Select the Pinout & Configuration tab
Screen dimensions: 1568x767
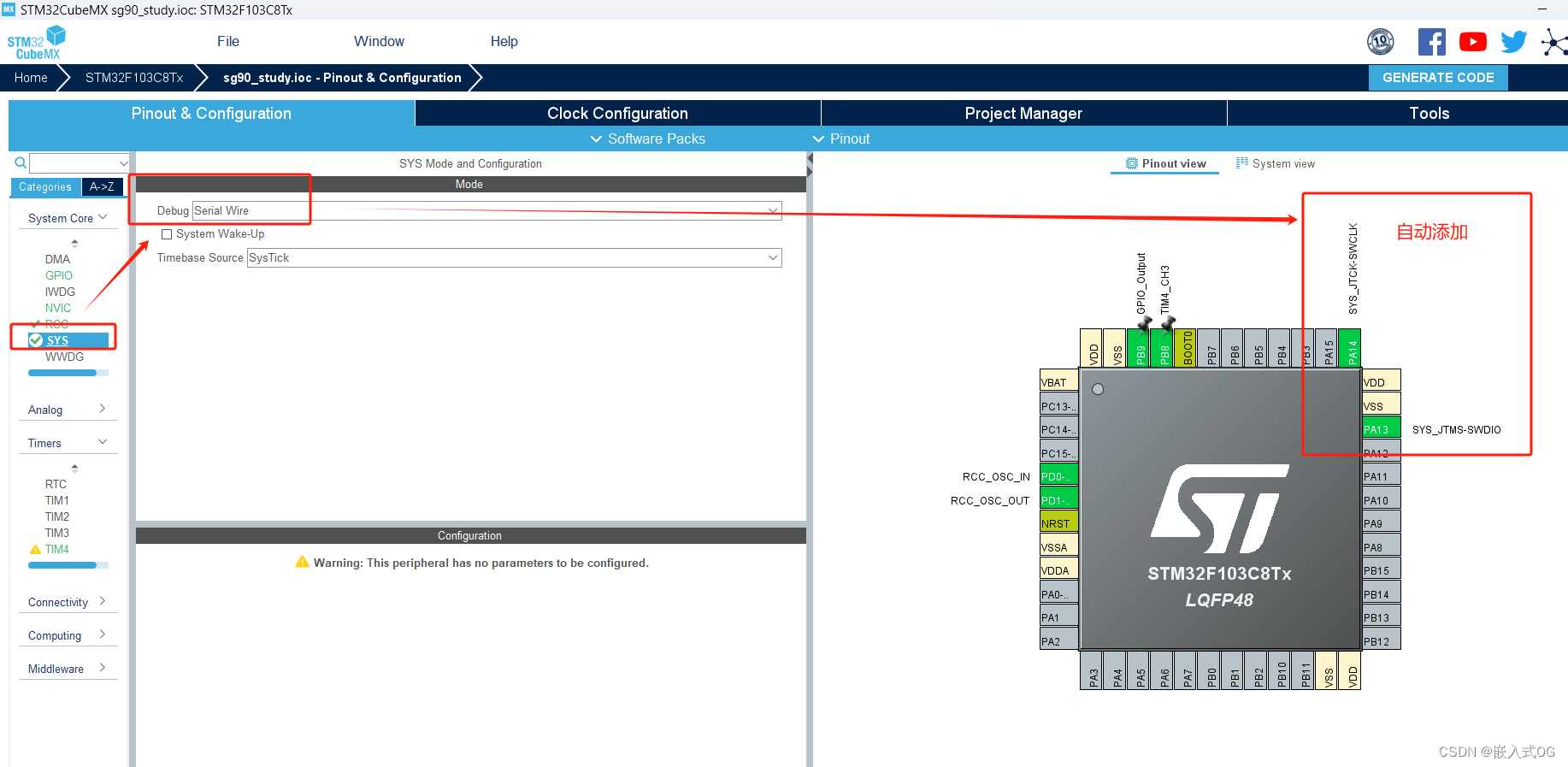(211, 113)
